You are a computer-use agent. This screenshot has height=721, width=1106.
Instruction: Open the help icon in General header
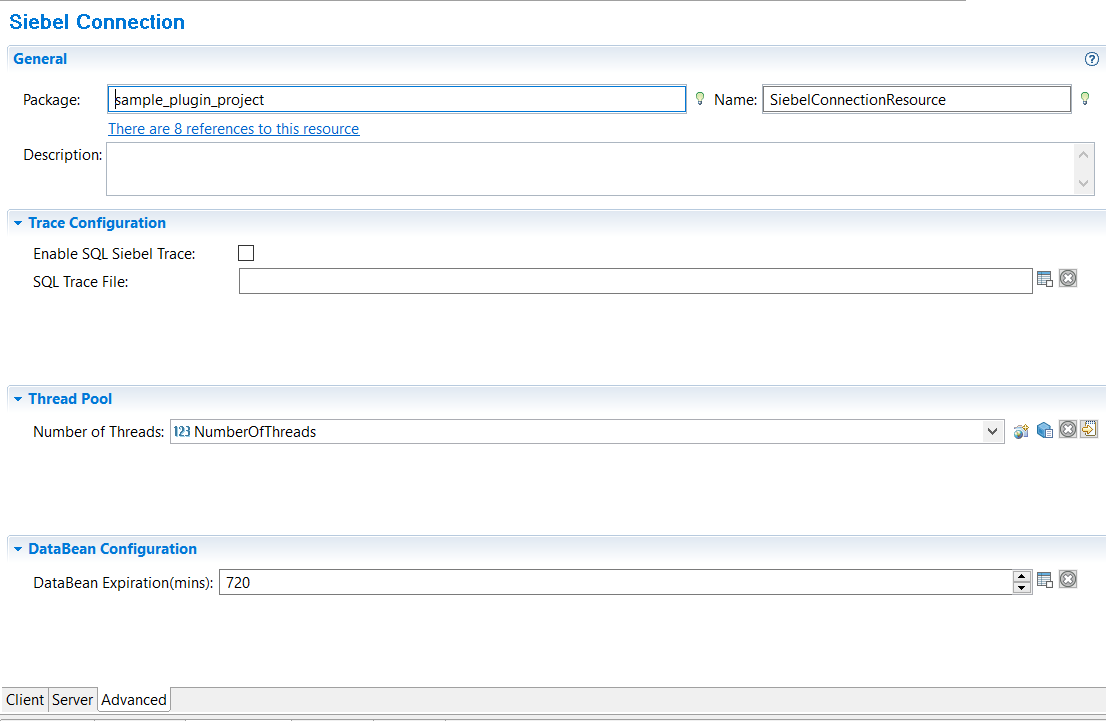(1091, 59)
